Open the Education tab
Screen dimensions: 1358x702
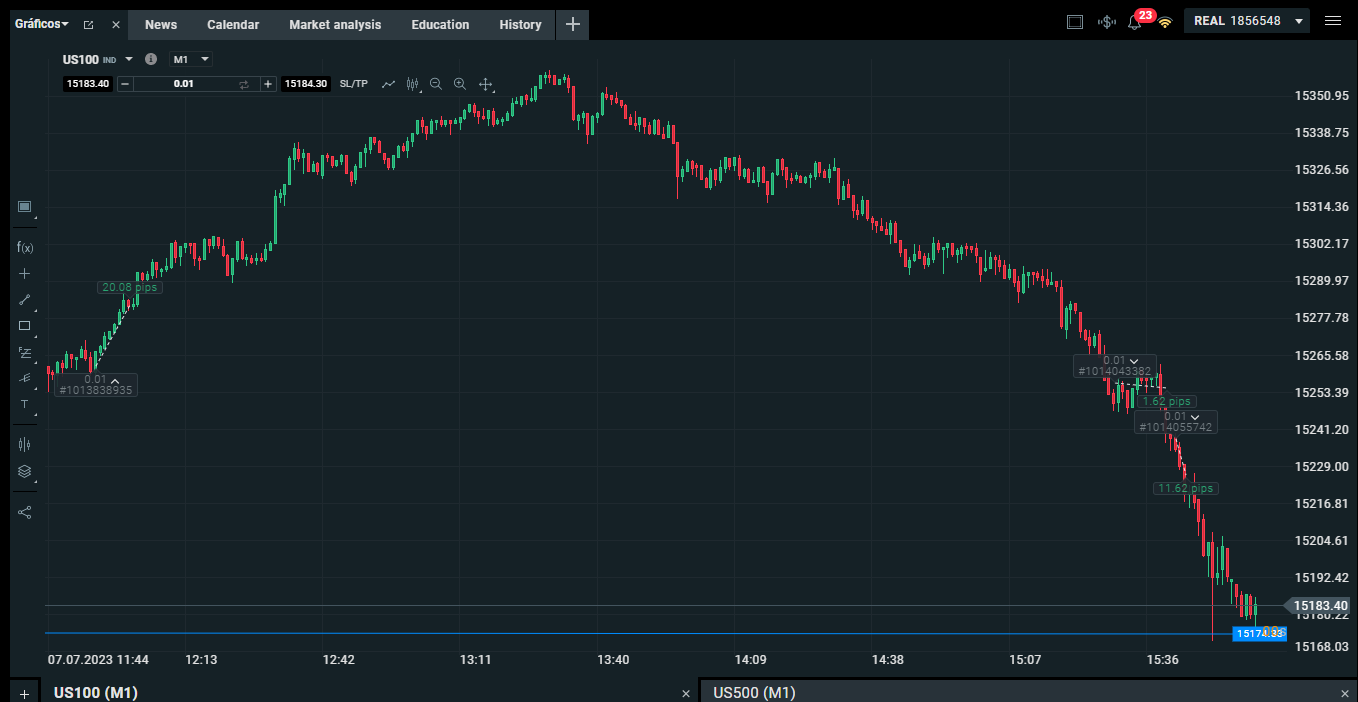coord(440,25)
